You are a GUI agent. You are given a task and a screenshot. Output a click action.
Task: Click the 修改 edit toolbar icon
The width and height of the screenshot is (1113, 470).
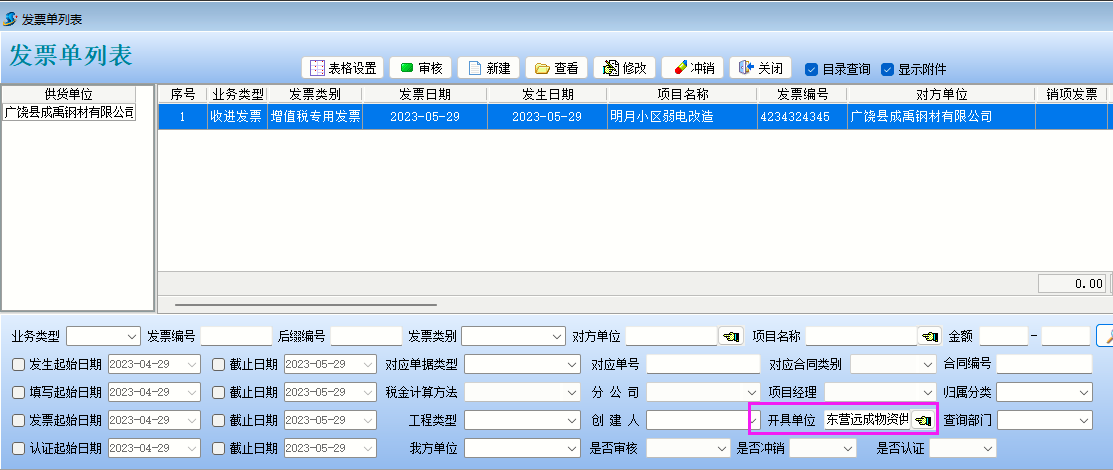click(610, 68)
